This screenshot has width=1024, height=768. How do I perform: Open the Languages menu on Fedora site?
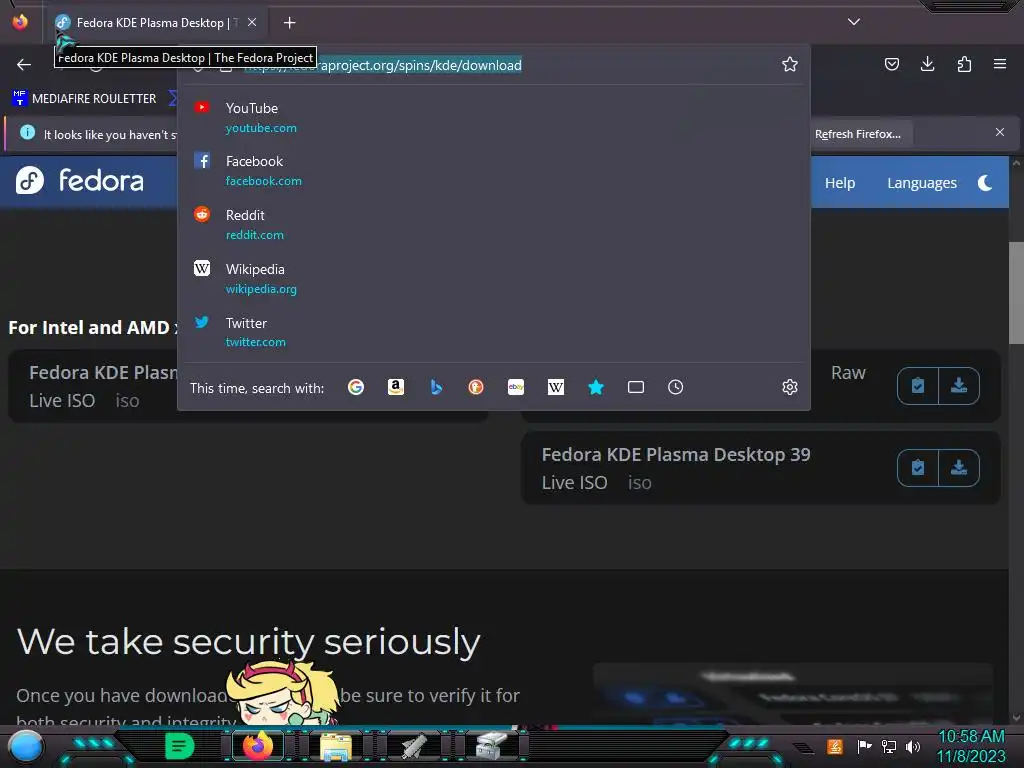coord(921,183)
